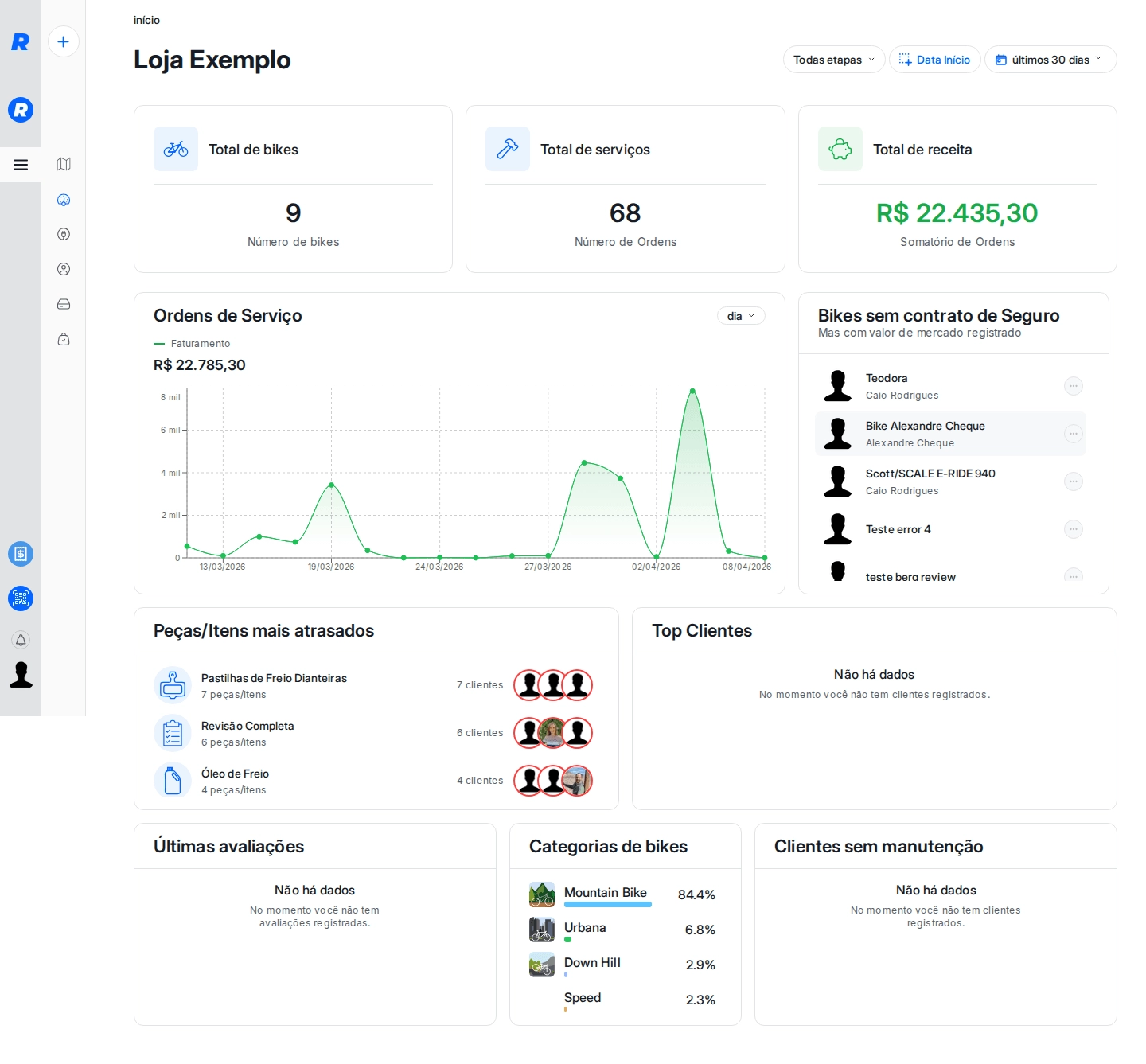1146x1064 pixels.
Task: Open the notifications bell icon
Action: (x=21, y=639)
